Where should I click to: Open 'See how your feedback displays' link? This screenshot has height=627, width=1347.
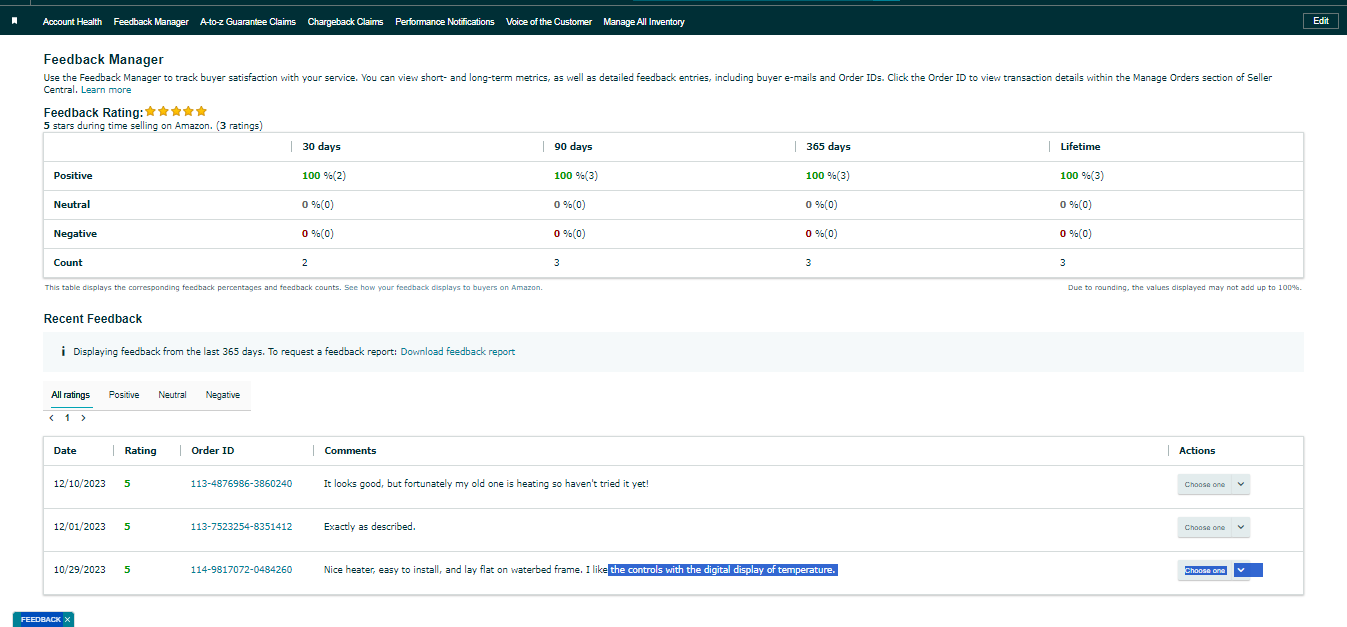[443, 287]
